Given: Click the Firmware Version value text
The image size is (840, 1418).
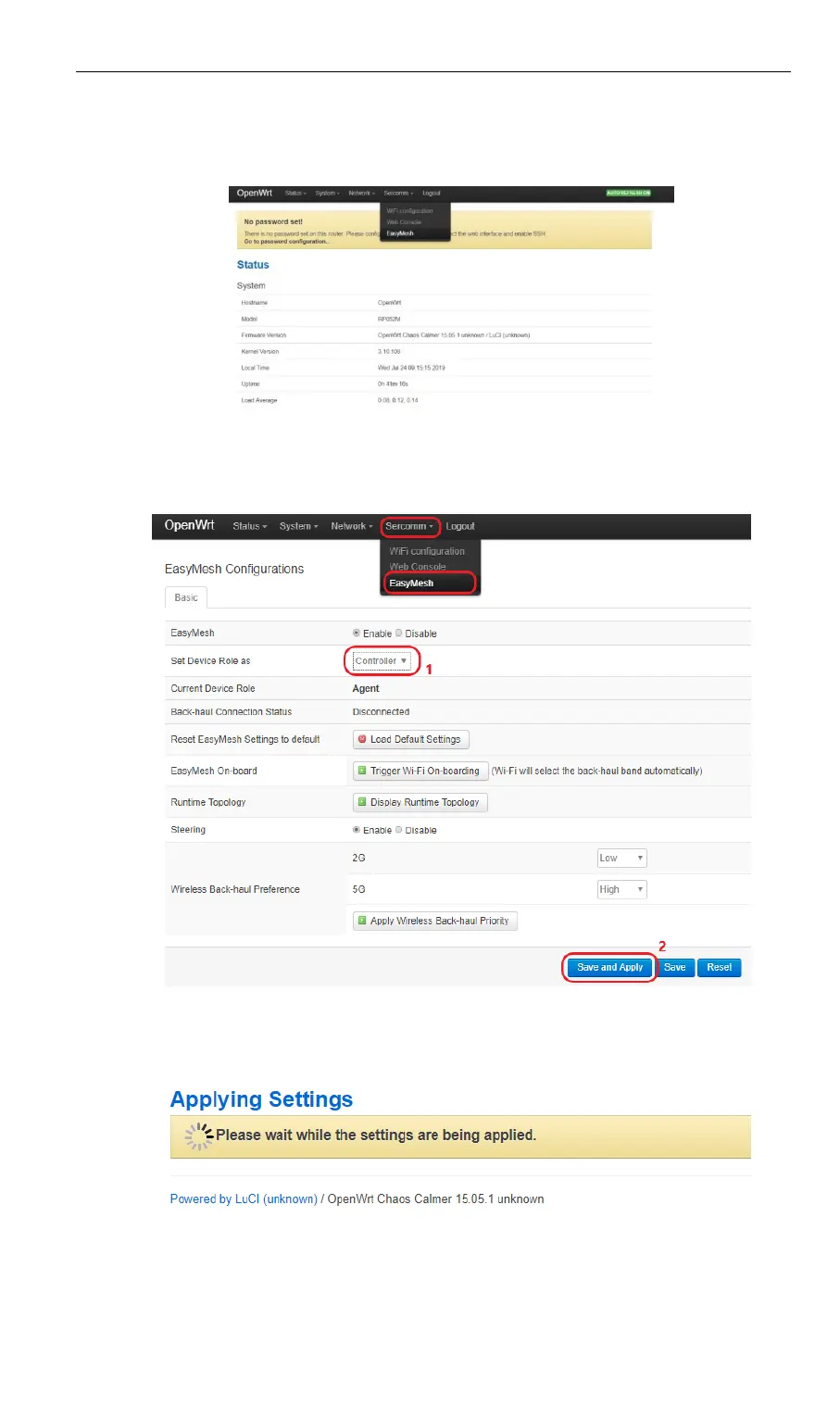Looking at the screenshot, I should pyautogui.click(x=454, y=335).
